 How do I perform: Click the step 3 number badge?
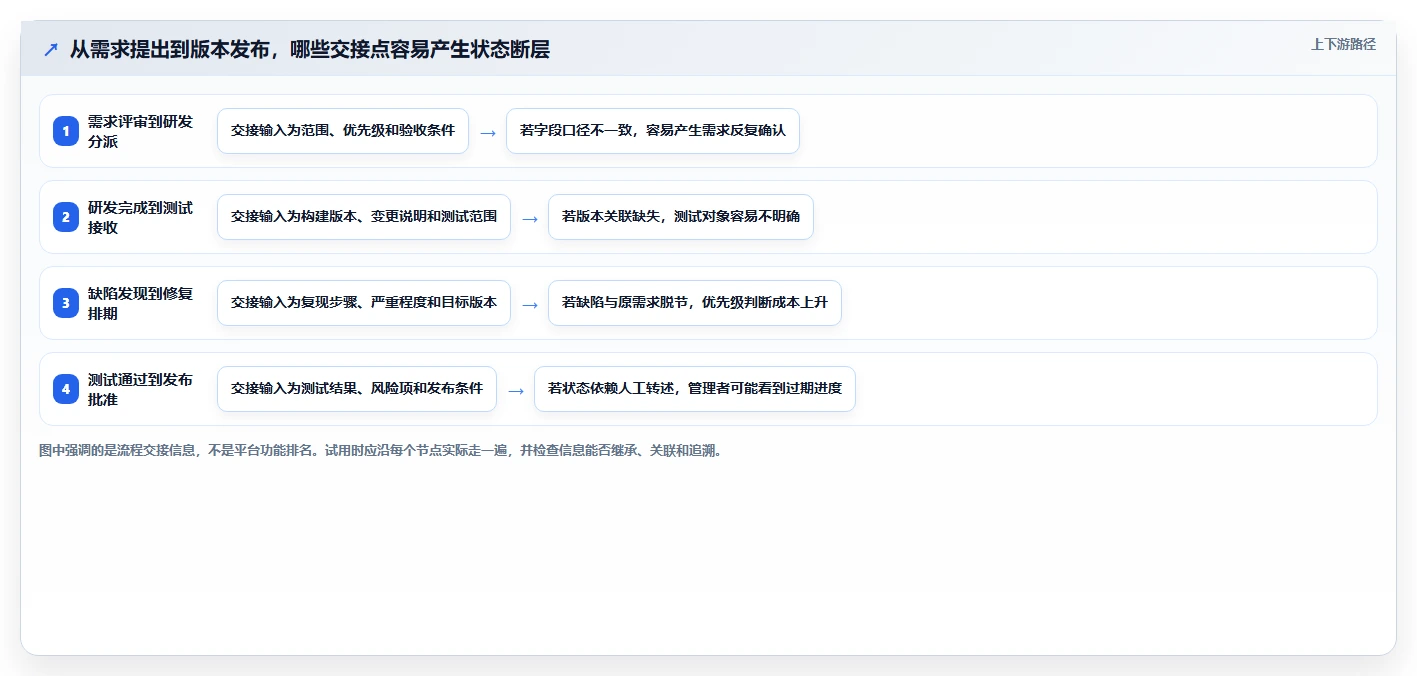pos(66,303)
